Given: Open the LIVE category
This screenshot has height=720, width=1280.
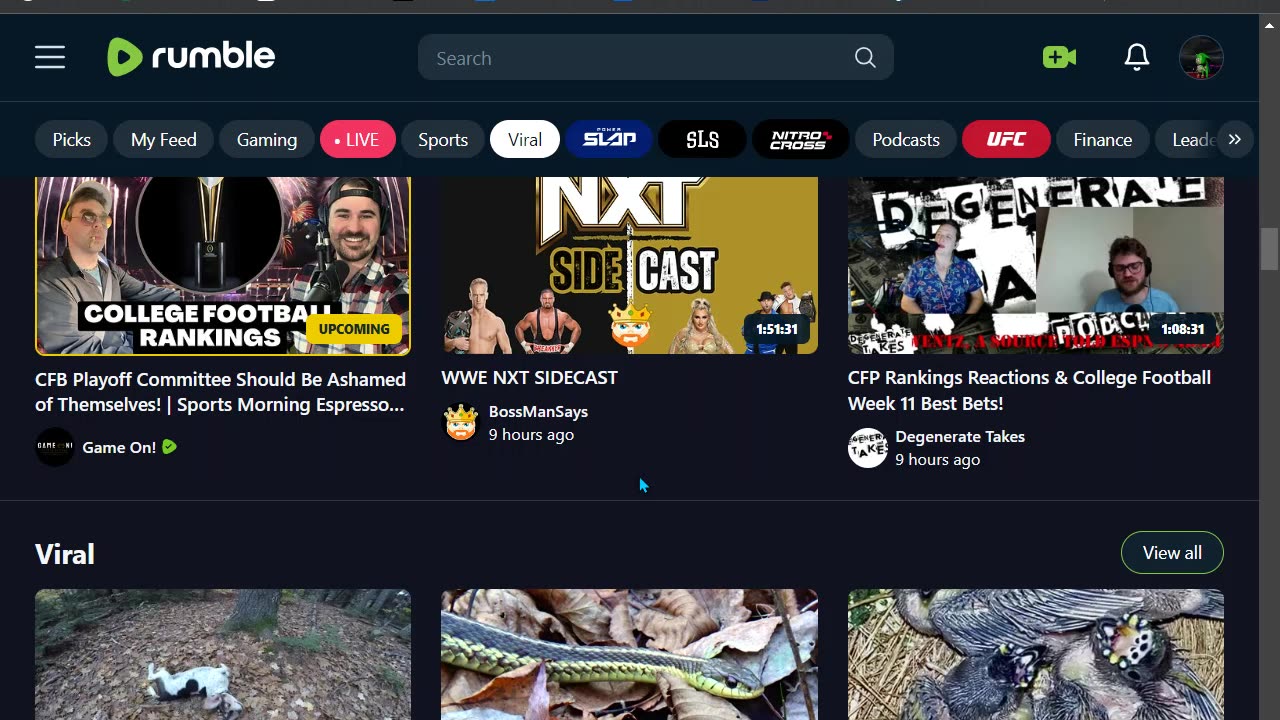Looking at the screenshot, I should (x=358, y=139).
